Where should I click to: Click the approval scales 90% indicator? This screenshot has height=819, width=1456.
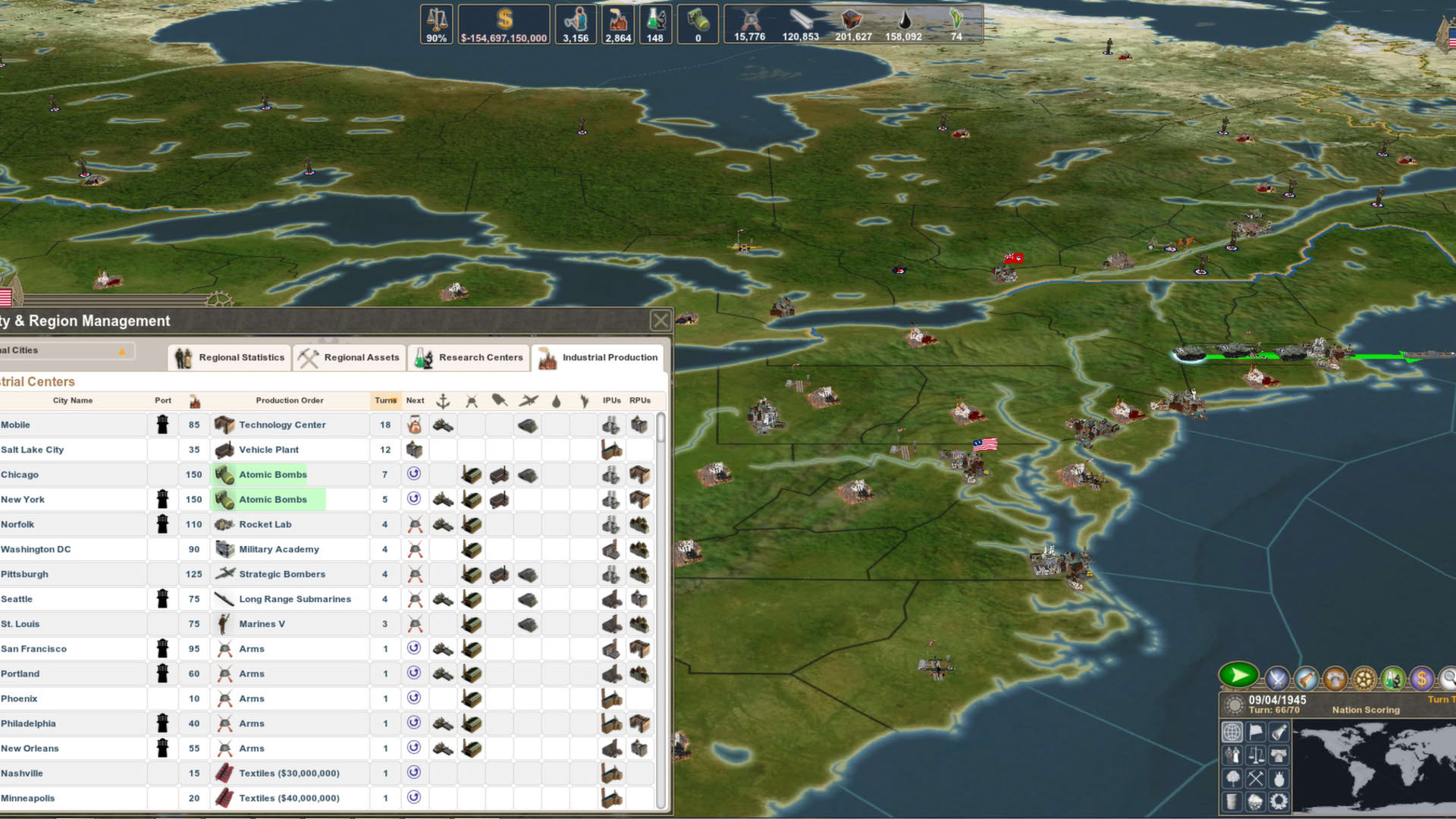tap(437, 24)
